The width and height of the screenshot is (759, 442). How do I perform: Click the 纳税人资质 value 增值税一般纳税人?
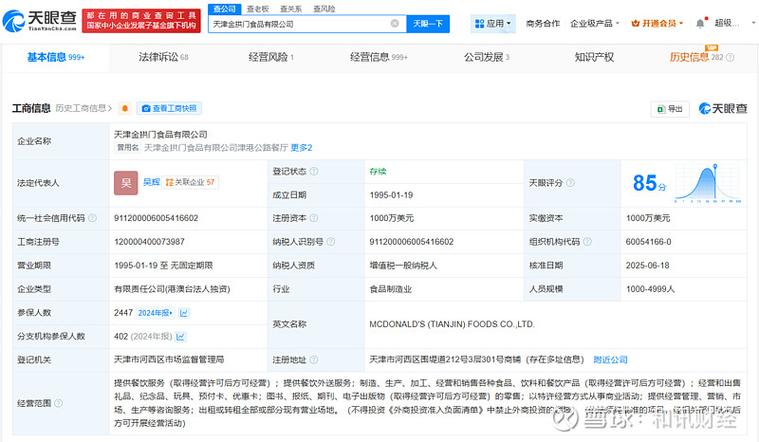pyautogui.click(x=403, y=265)
